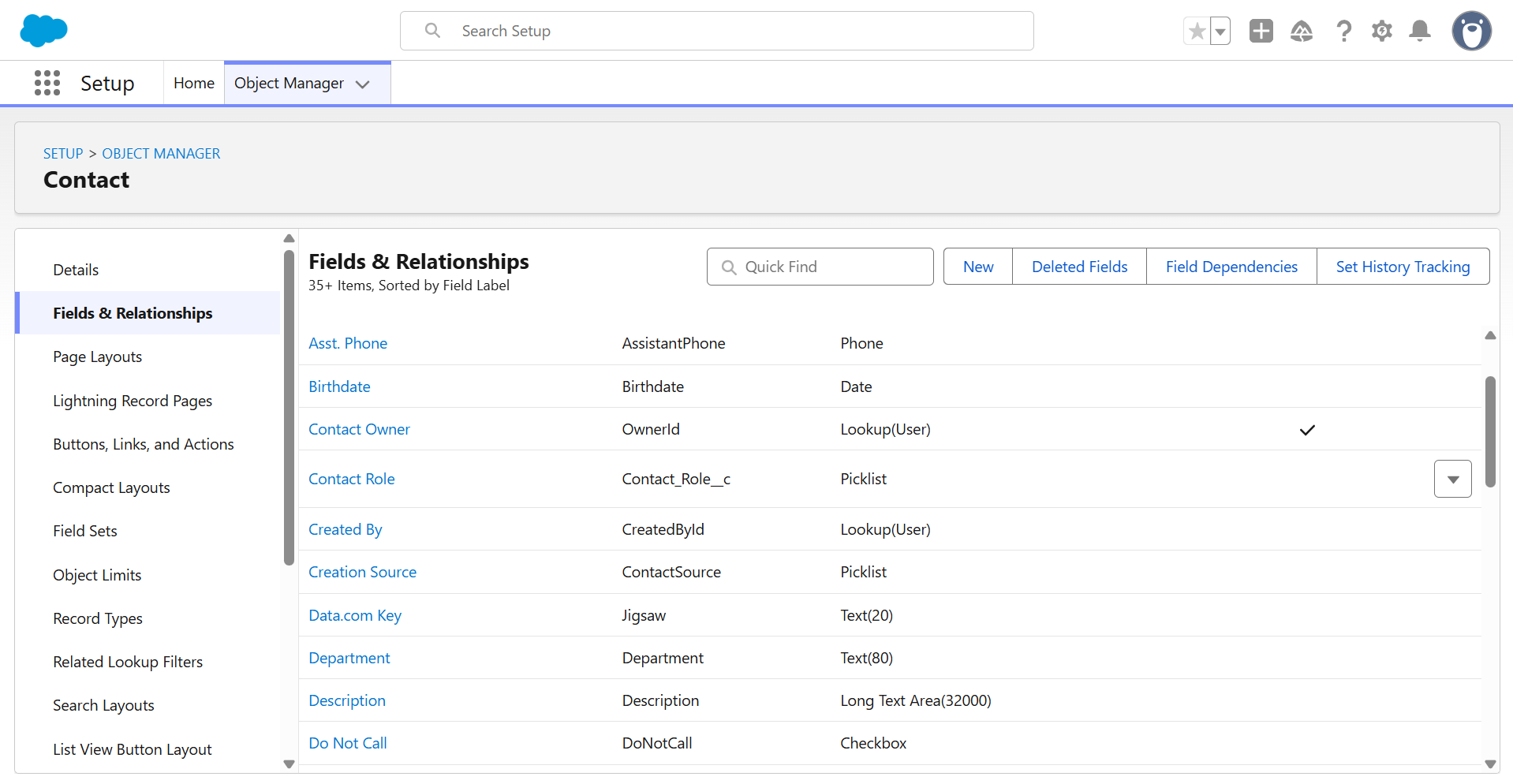
Task: Open the Trailhead guidance icon
Action: (1302, 31)
